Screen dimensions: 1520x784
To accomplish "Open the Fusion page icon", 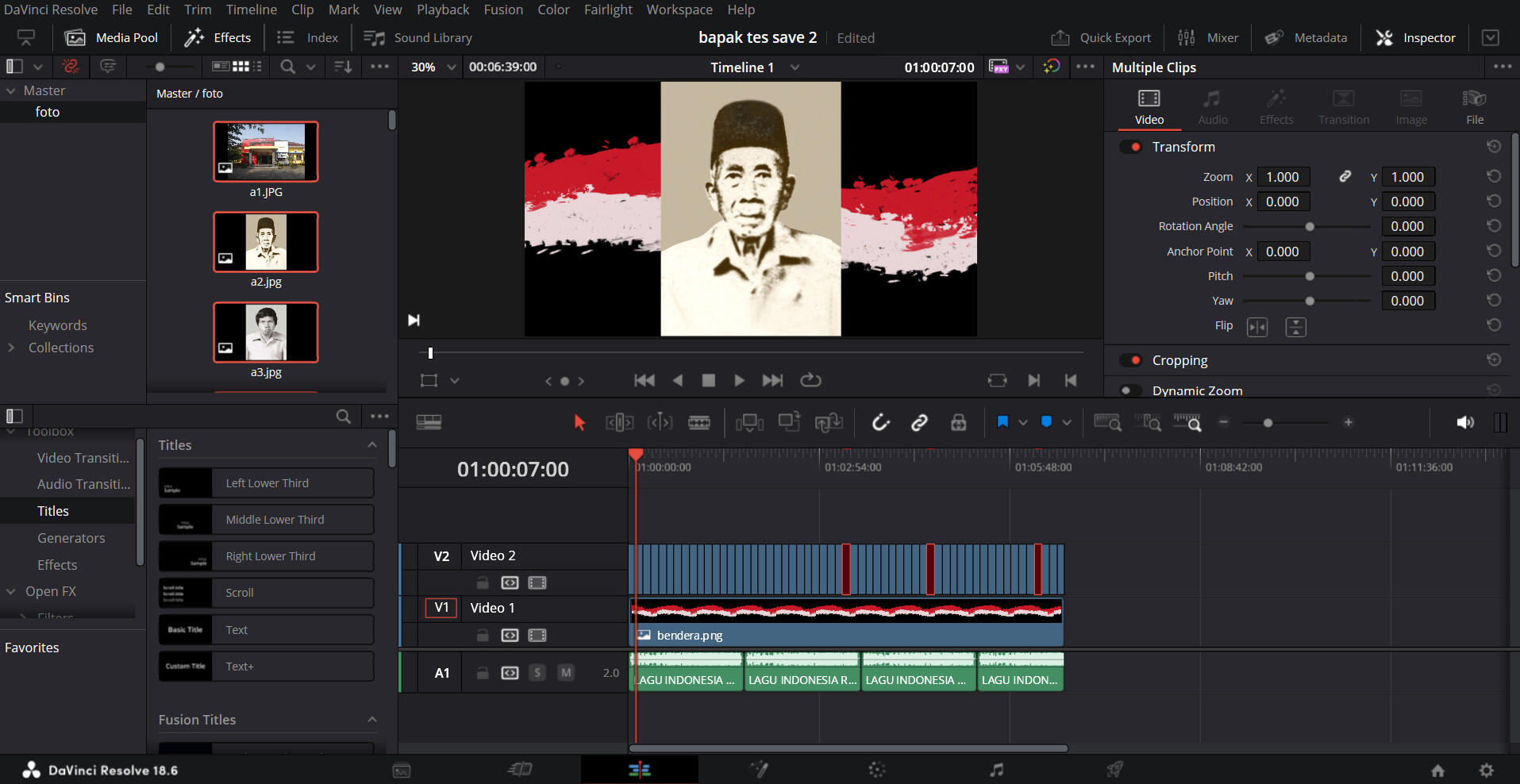I will 759,769.
